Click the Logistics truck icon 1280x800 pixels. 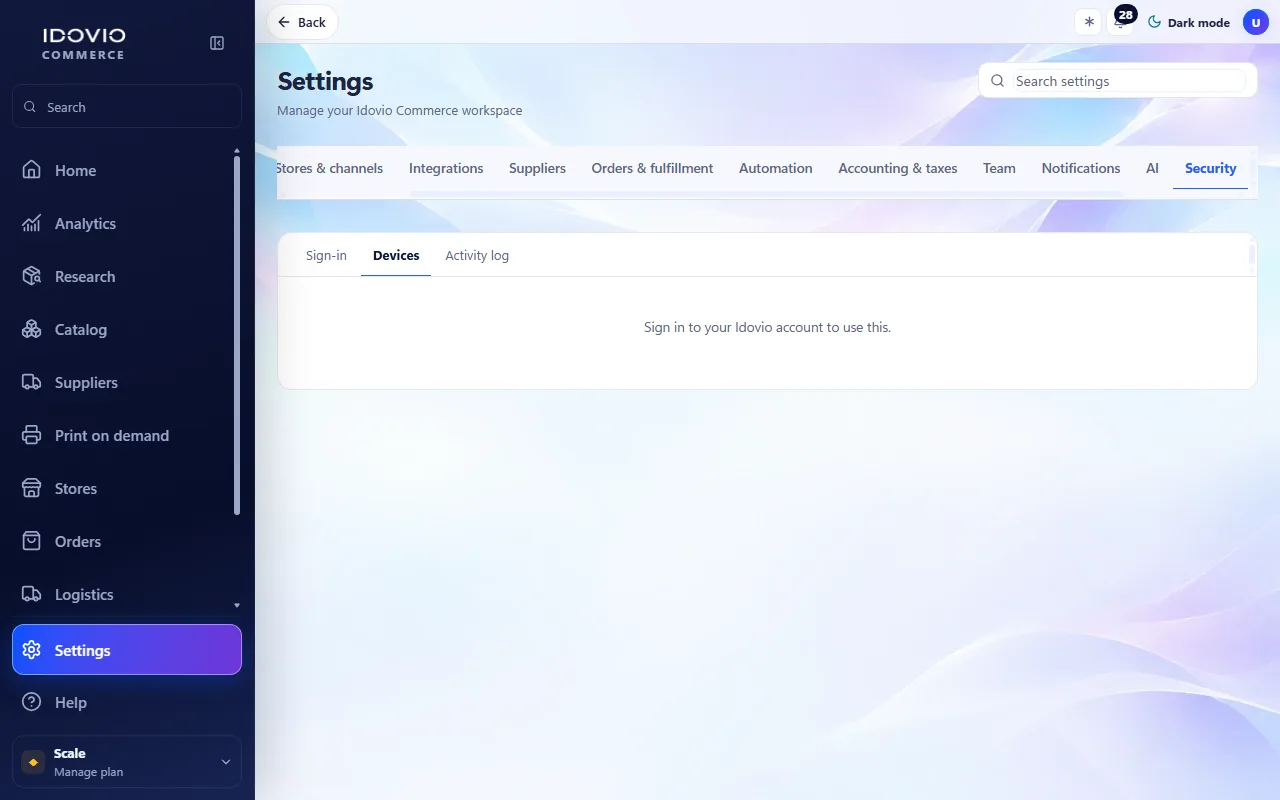32,594
